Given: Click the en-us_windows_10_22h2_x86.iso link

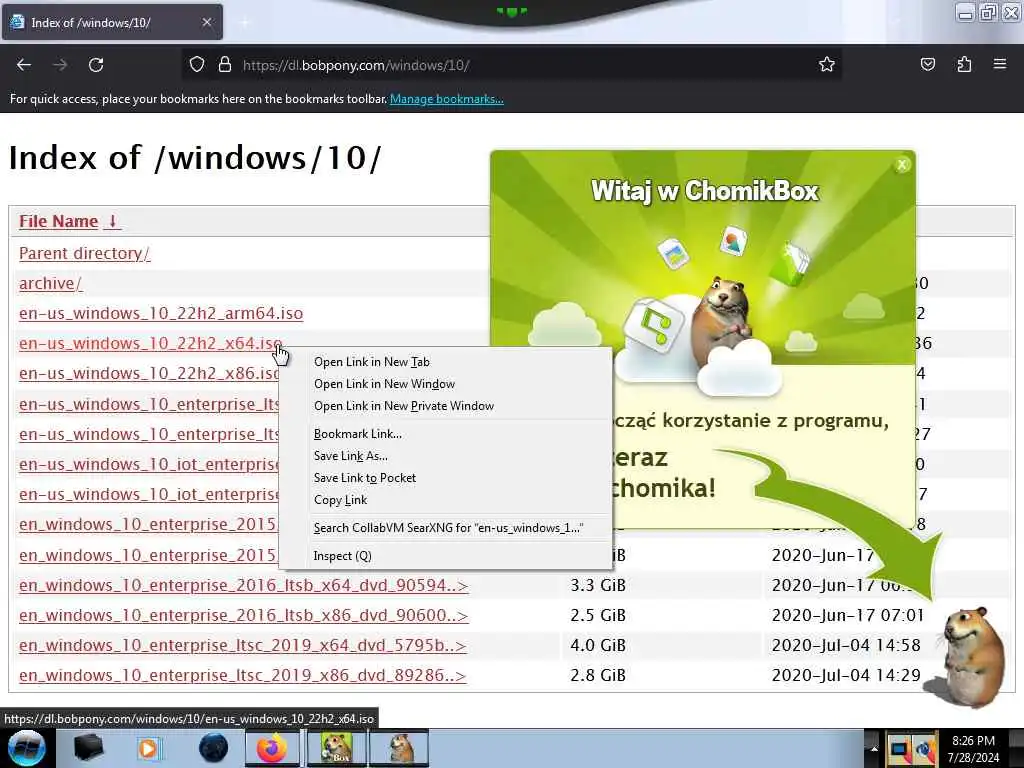Looking at the screenshot, I should (x=149, y=374).
